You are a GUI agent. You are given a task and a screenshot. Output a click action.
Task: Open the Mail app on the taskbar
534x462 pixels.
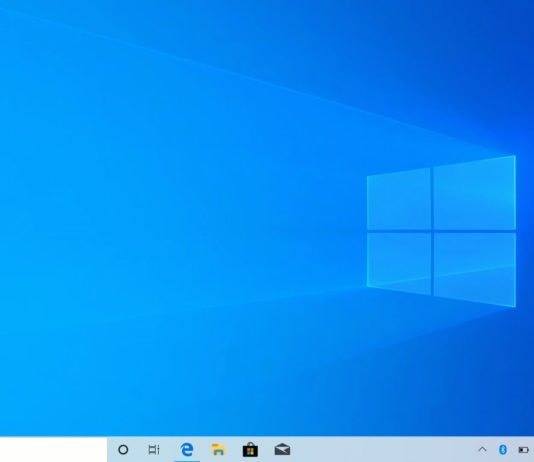[x=282, y=450]
